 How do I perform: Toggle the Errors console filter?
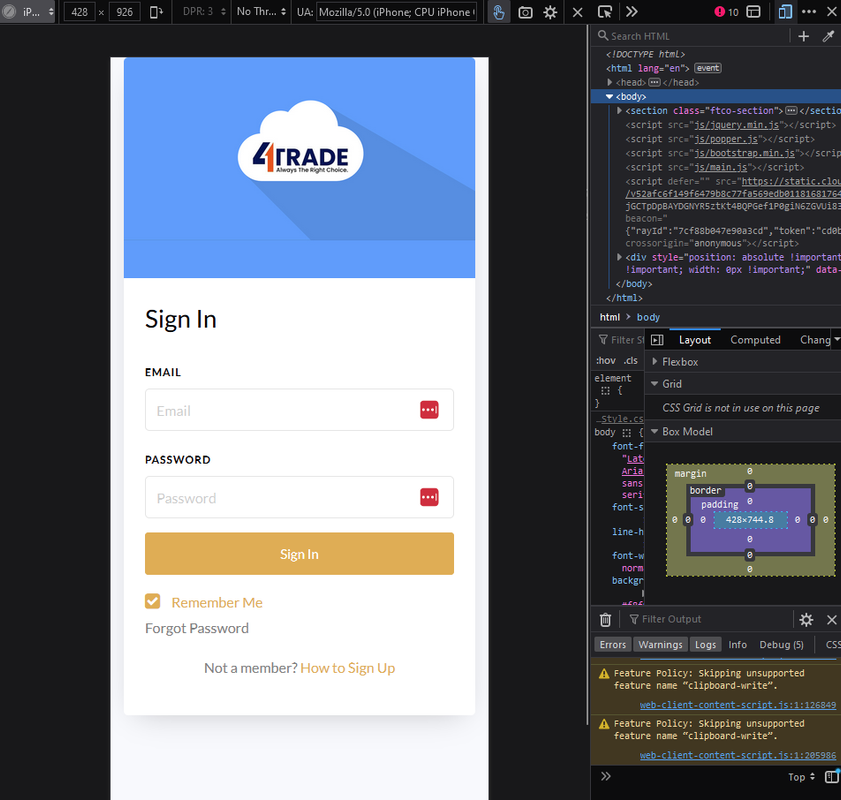pos(613,645)
